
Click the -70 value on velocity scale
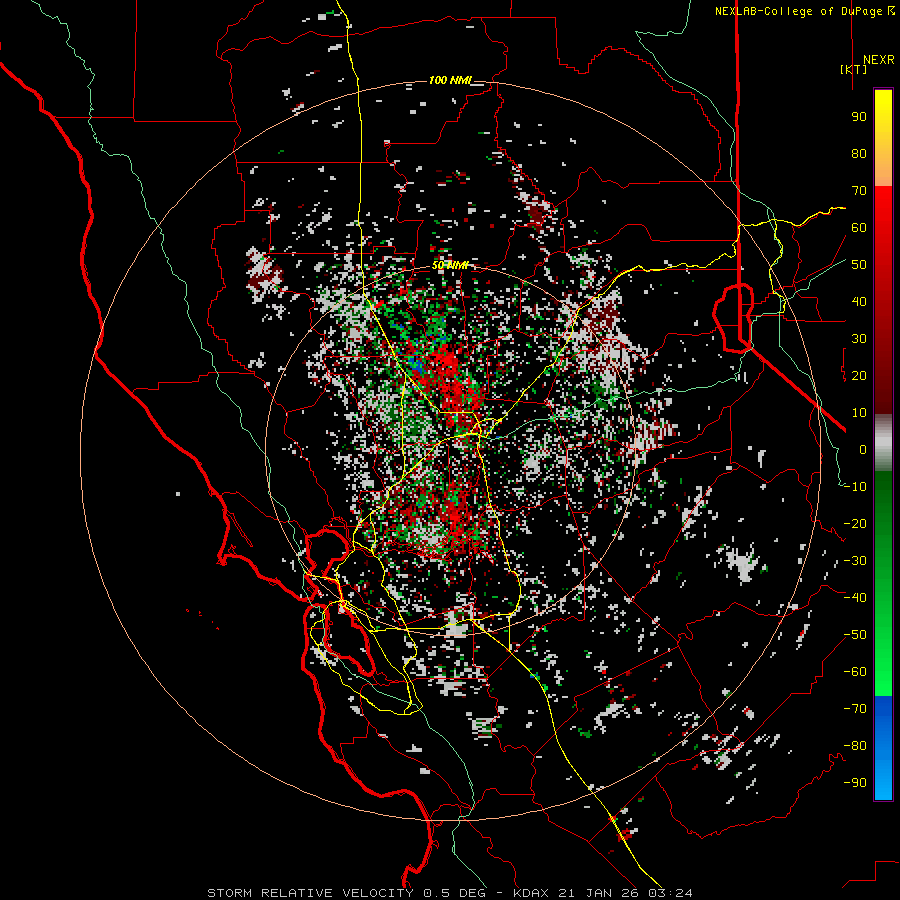(855, 709)
